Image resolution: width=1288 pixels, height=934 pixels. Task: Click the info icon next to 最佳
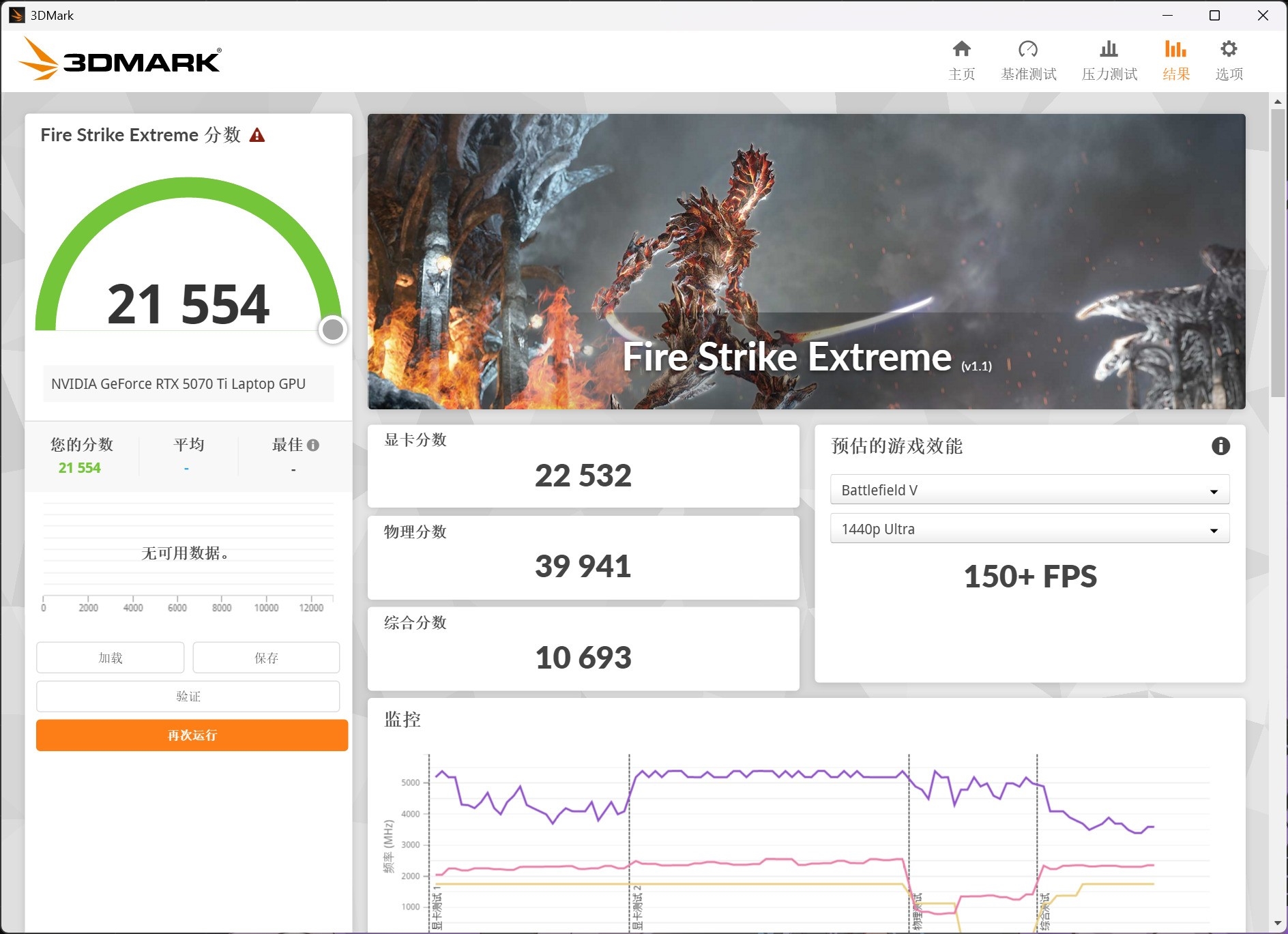pos(313,446)
